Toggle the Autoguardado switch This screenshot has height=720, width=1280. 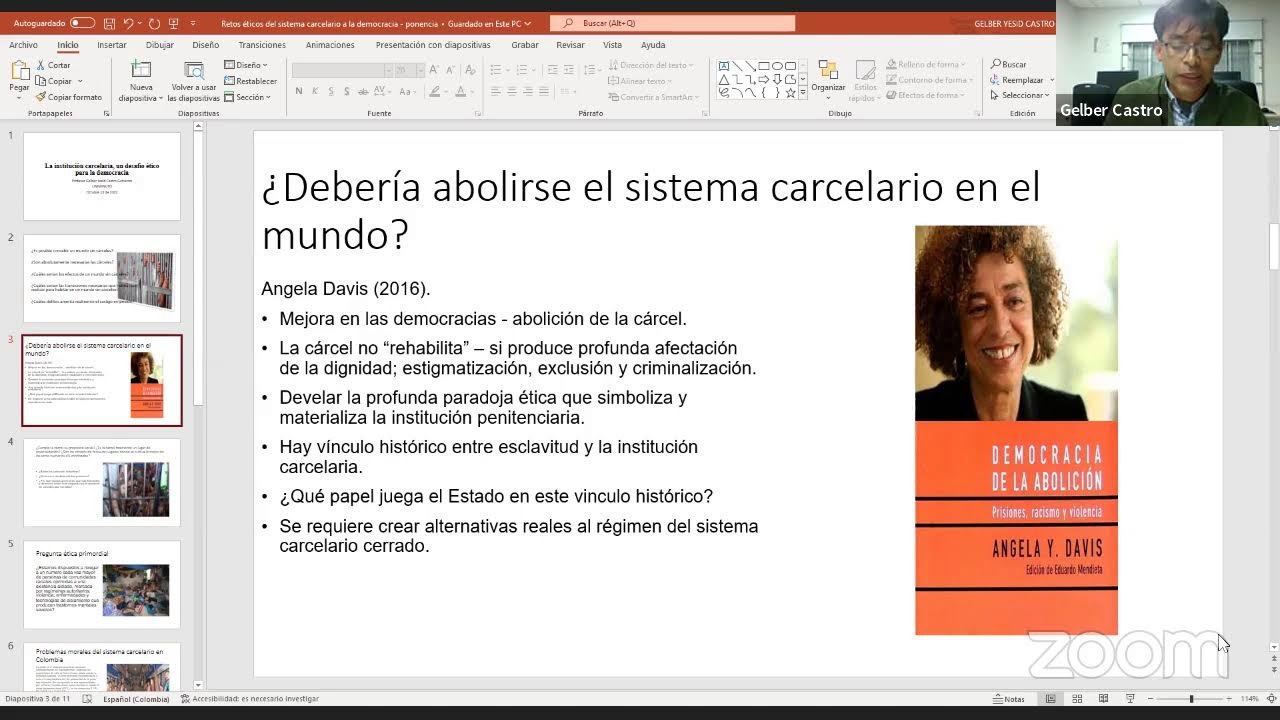tap(82, 23)
